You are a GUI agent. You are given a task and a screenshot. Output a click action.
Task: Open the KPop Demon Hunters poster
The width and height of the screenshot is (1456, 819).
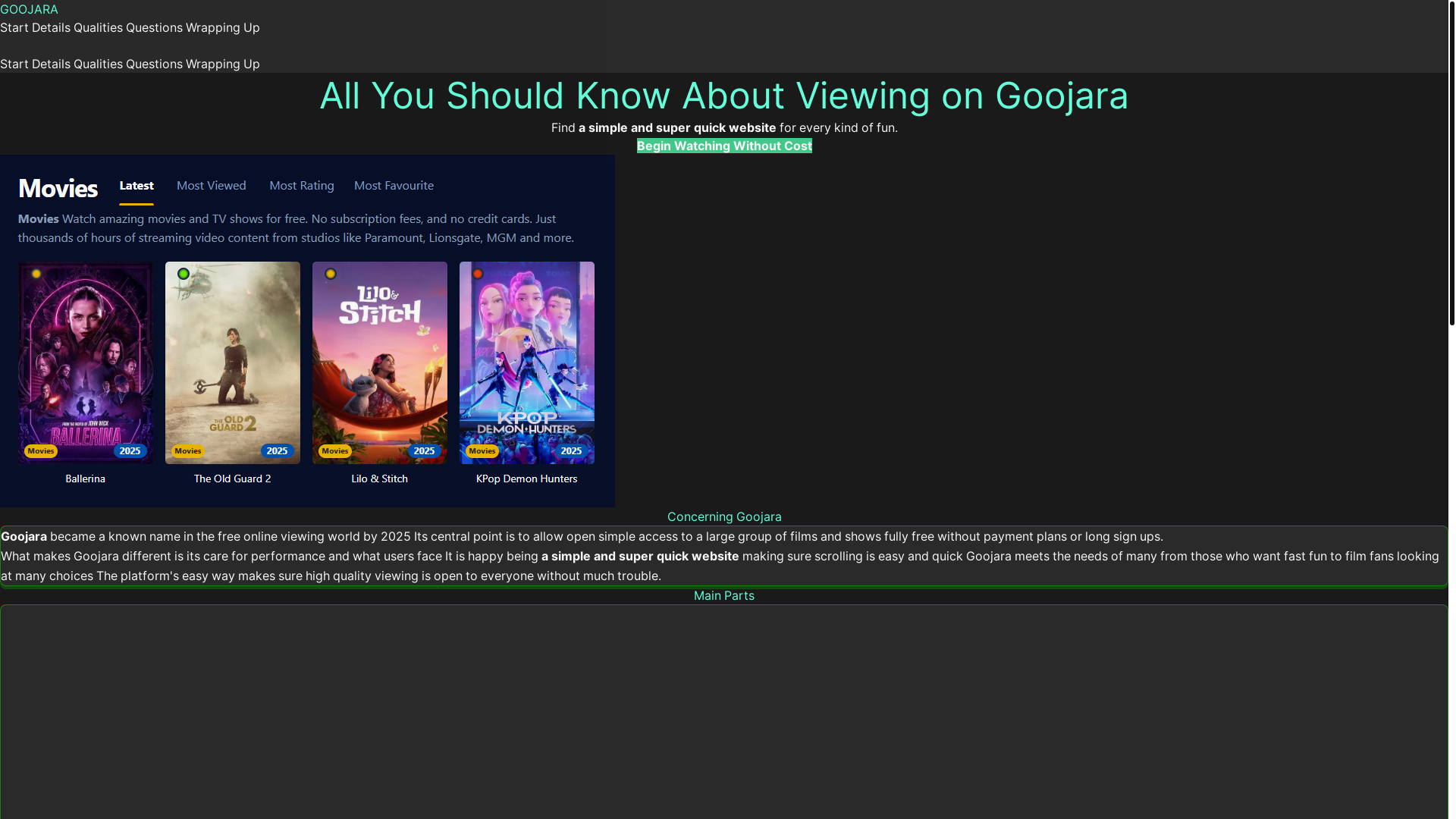(x=527, y=362)
